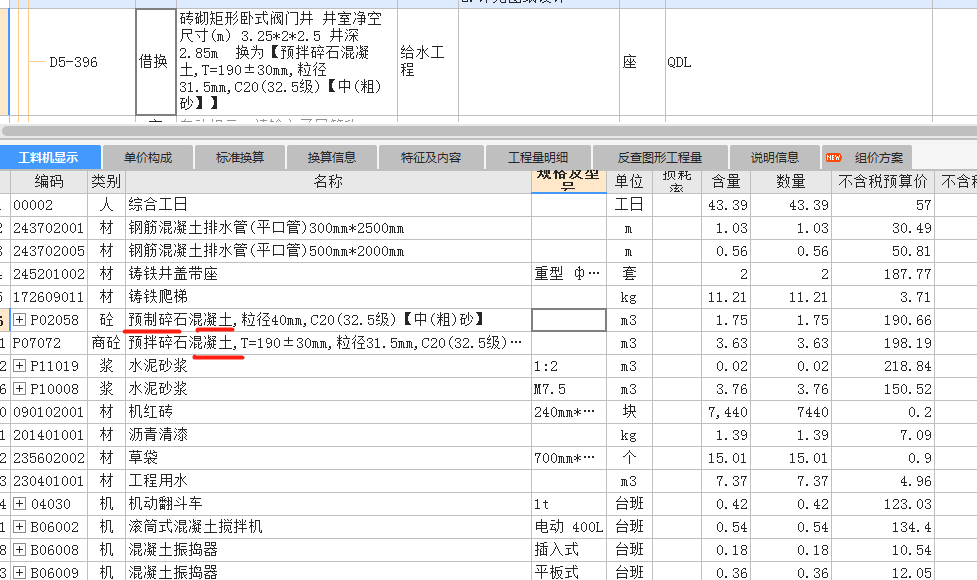The width and height of the screenshot is (977, 580).
Task: Select the 机红砖 name cell
Action: [328, 412]
